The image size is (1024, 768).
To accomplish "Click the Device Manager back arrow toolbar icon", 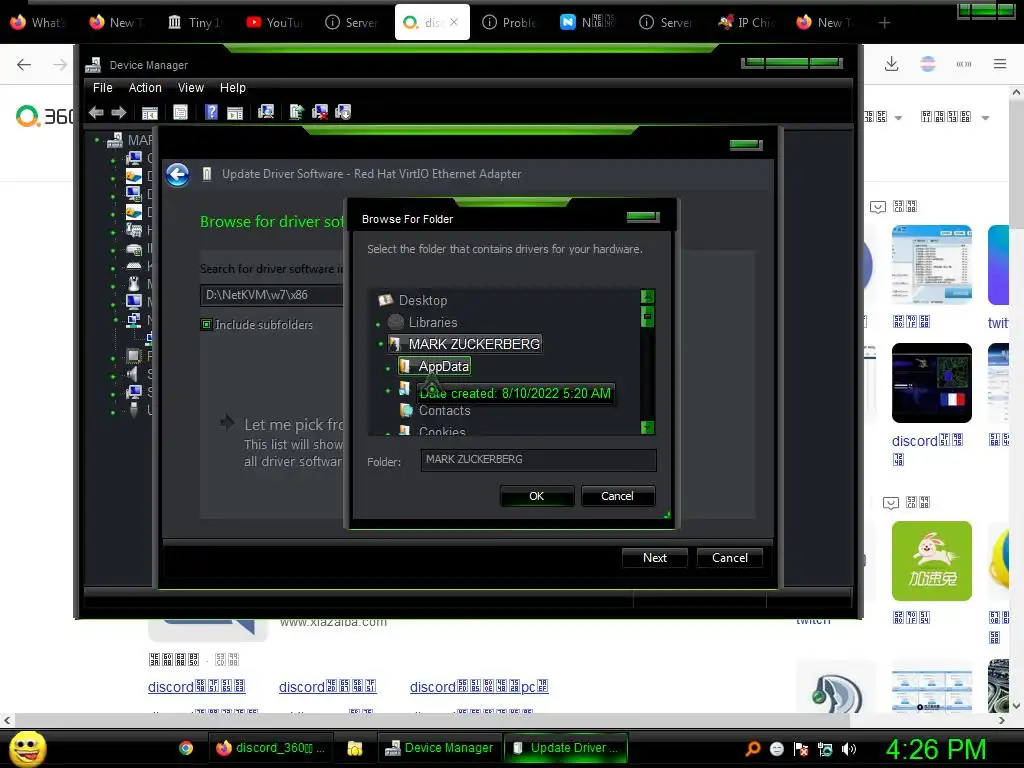I will pyautogui.click(x=96, y=112).
